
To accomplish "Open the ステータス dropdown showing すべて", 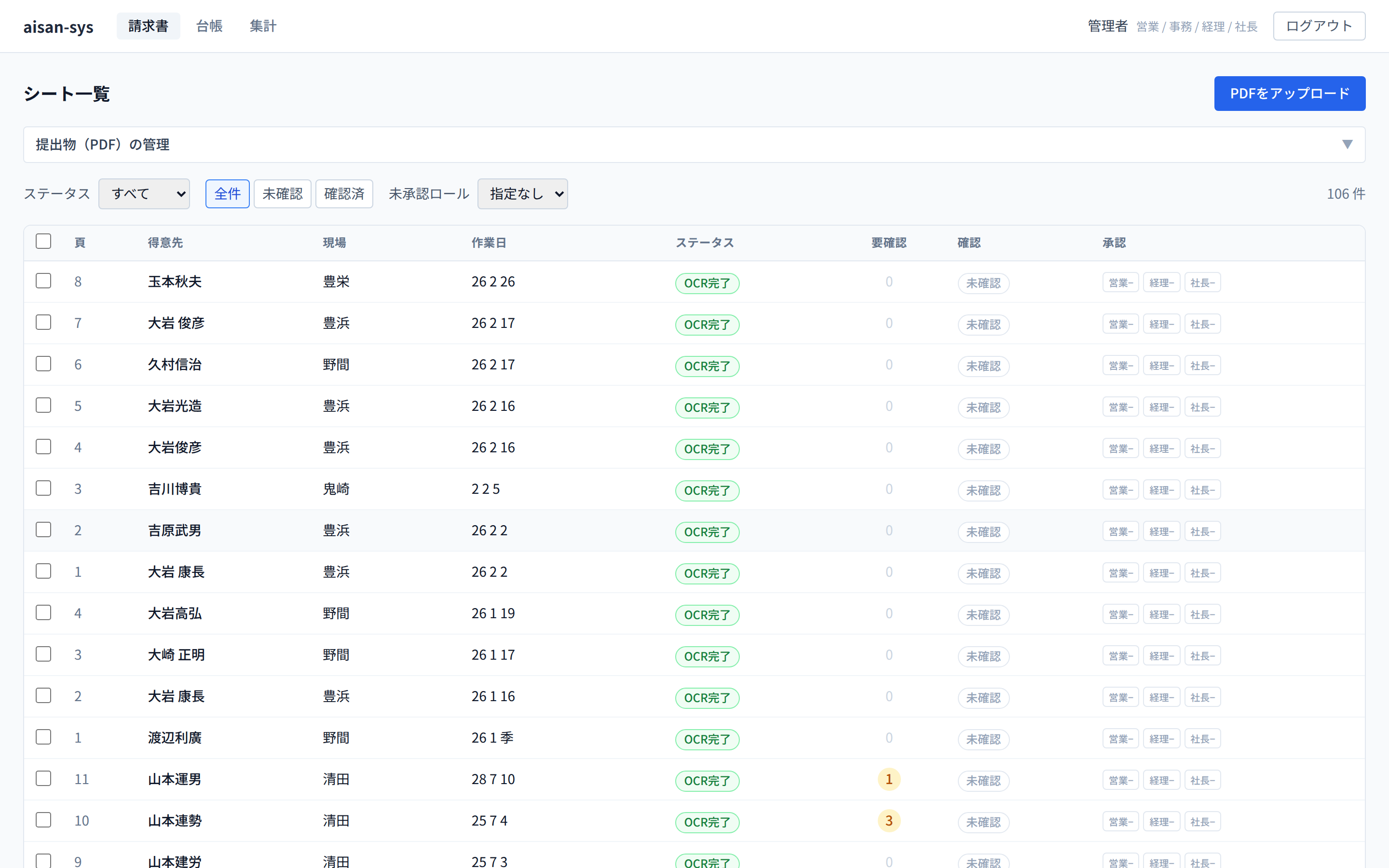I will click(144, 193).
